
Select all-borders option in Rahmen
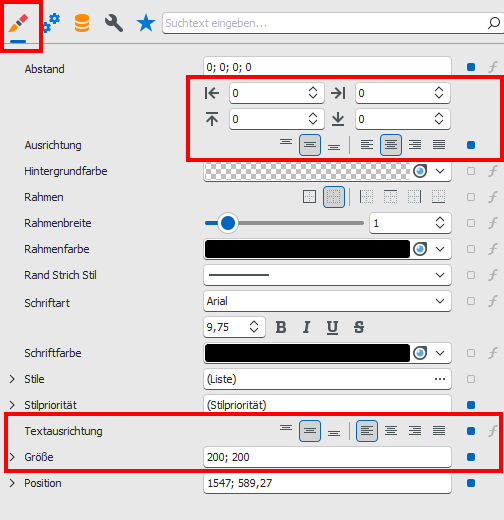310,197
